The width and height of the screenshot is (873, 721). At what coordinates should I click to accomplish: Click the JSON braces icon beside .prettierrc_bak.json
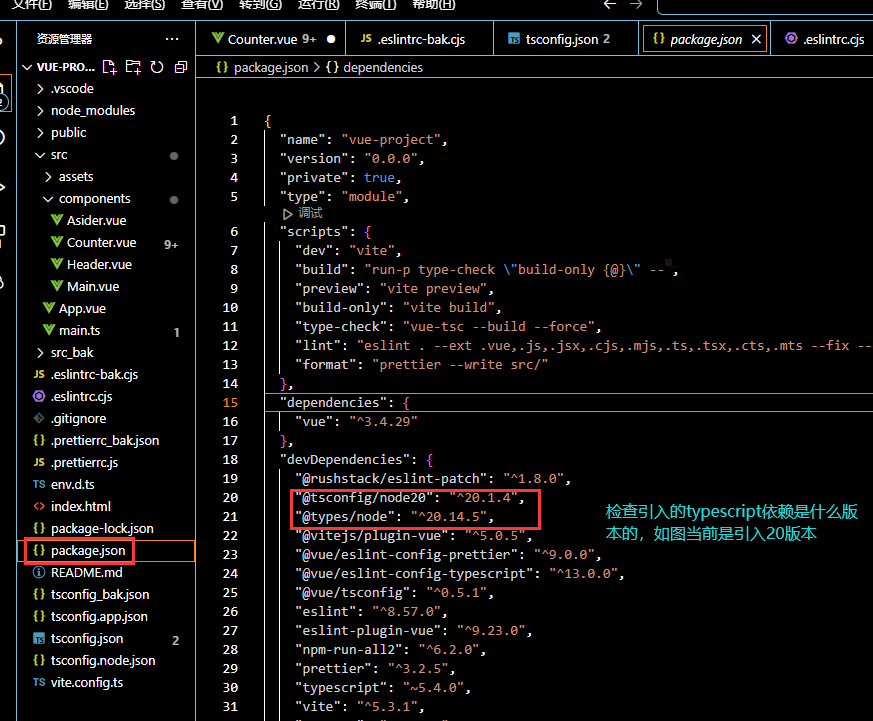coord(39,440)
